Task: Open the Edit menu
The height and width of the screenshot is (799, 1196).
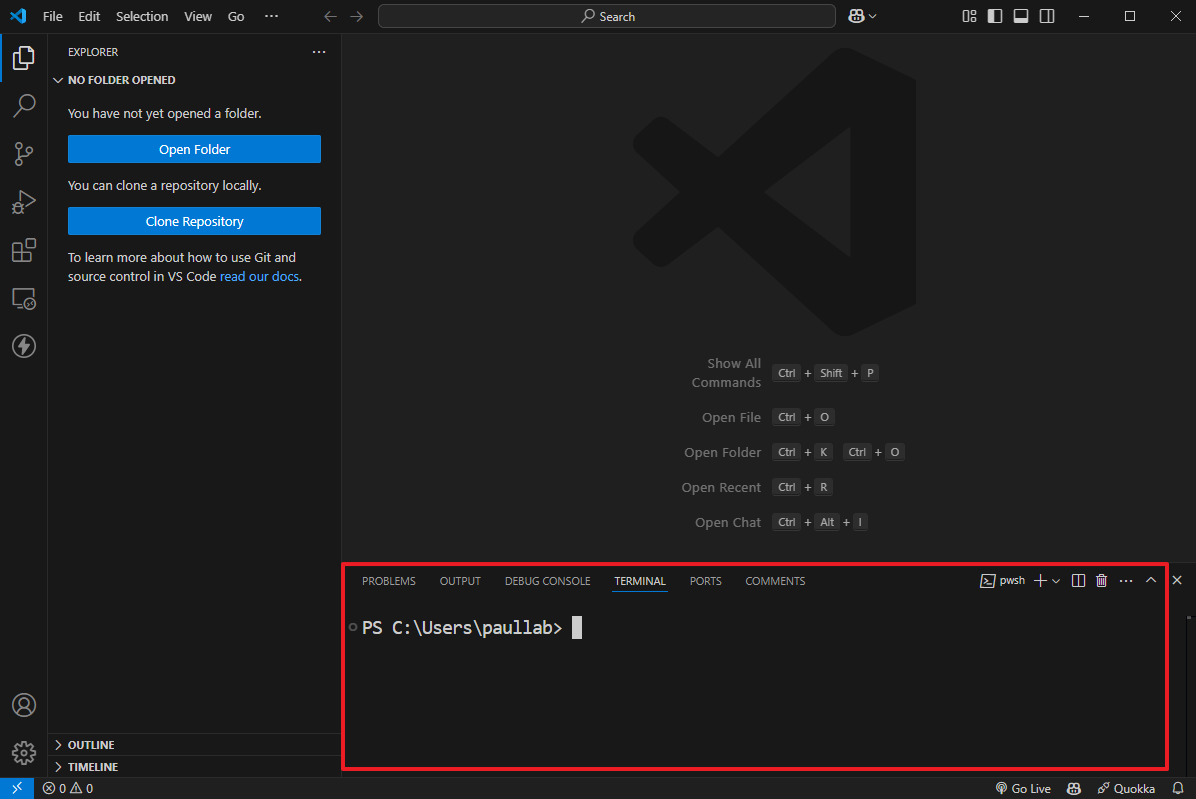Action: tap(89, 16)
